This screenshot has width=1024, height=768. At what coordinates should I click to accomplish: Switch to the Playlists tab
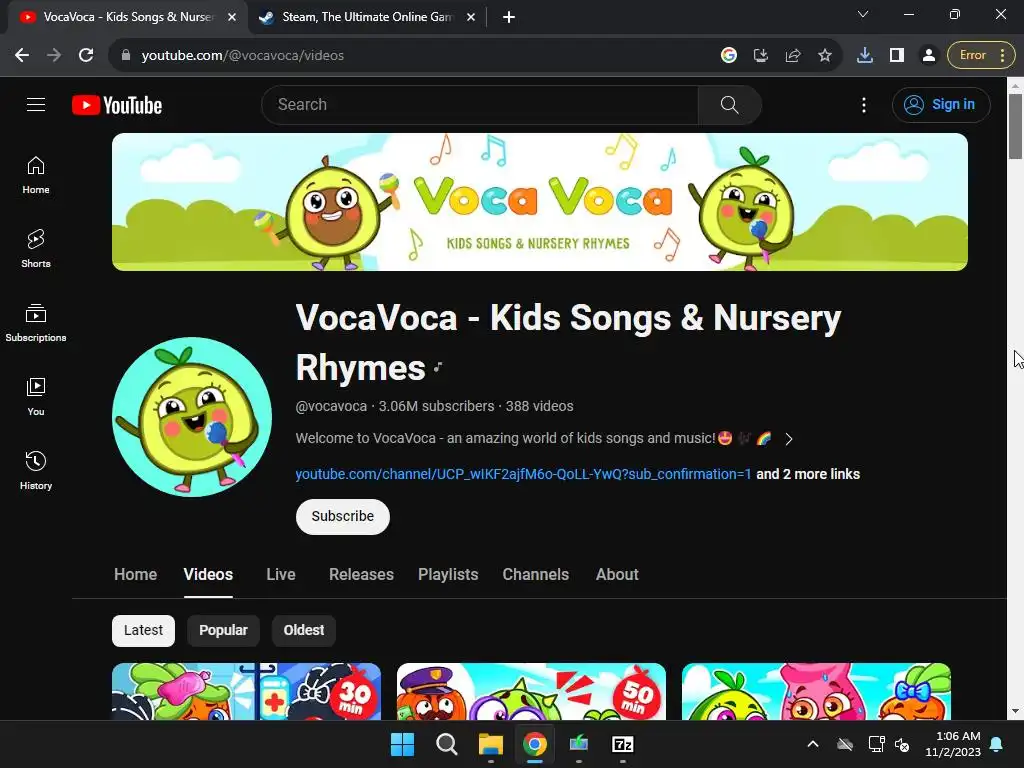point(448,574)
